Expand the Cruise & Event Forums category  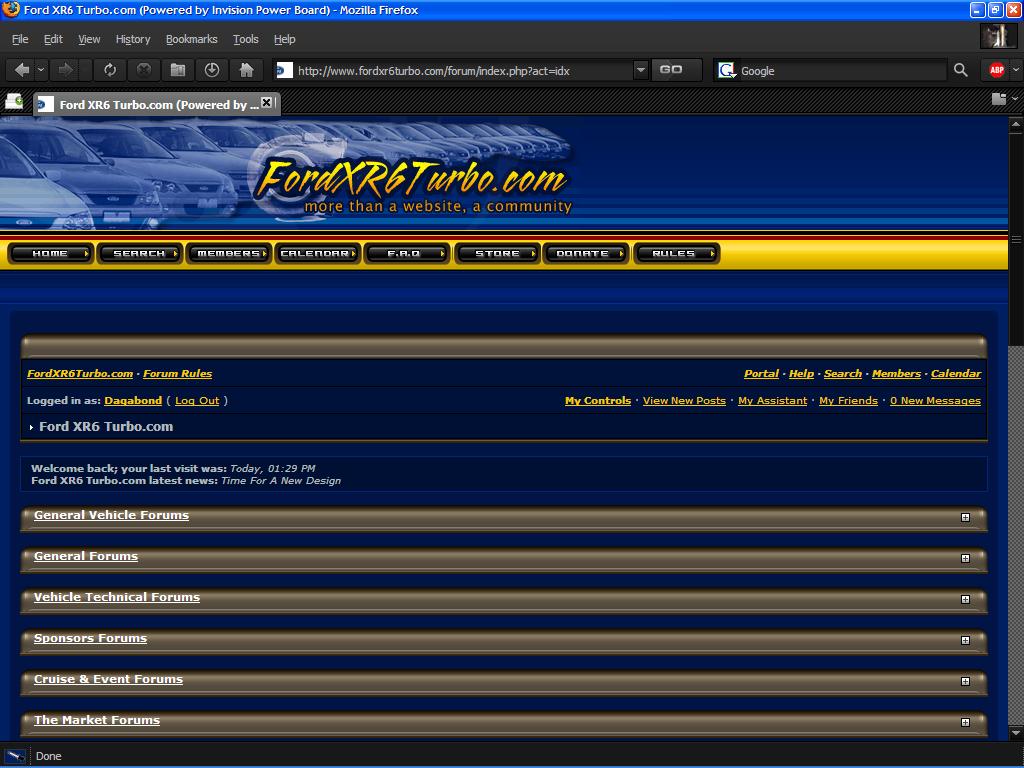(x=965, y=682)
